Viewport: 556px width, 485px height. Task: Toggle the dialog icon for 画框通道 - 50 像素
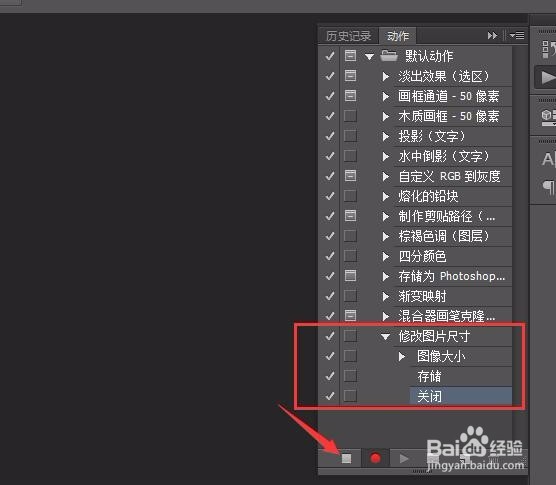click(x=350, y=95)
